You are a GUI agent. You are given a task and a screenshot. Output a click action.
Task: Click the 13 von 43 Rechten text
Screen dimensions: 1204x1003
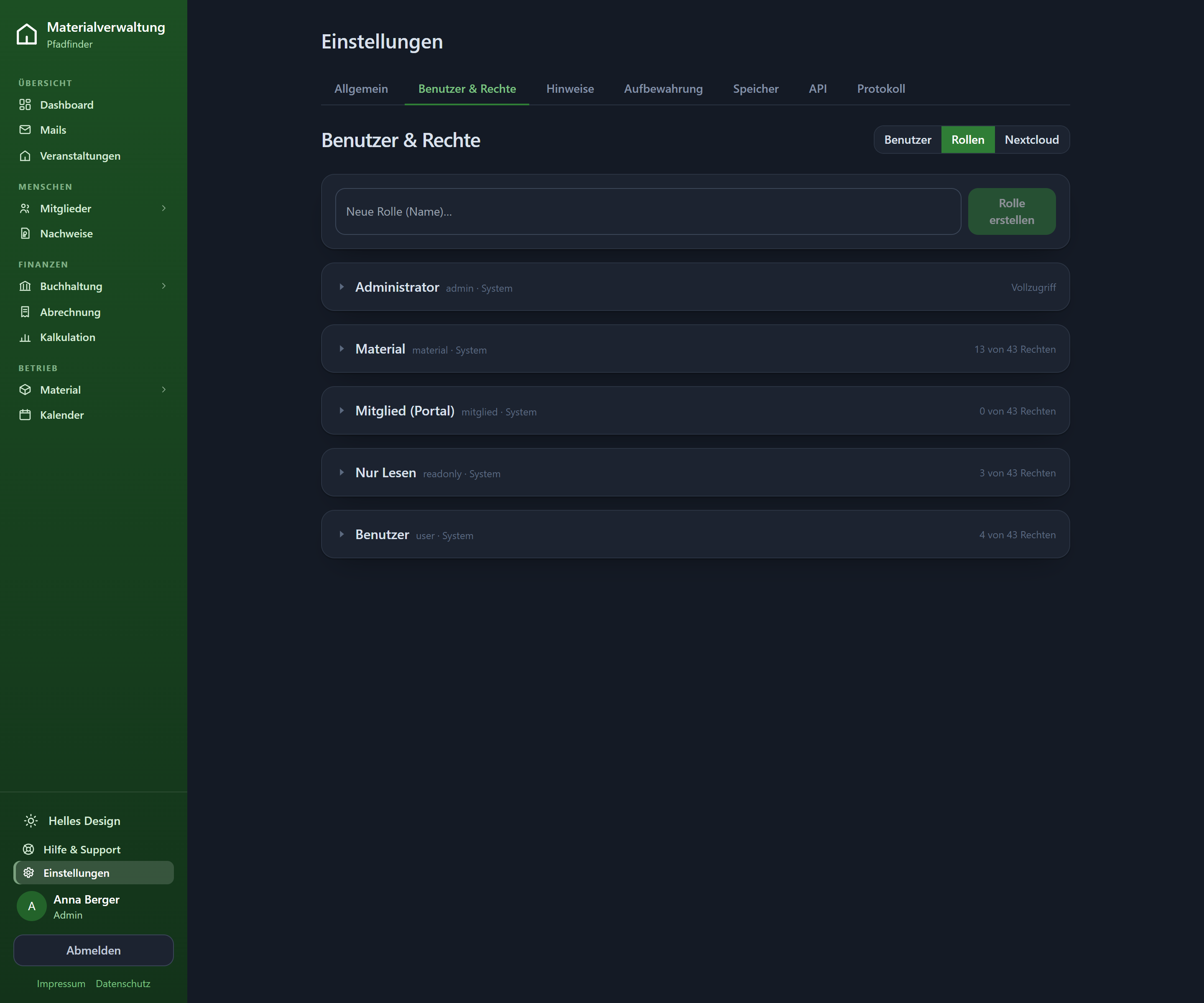pos(1015,349)
